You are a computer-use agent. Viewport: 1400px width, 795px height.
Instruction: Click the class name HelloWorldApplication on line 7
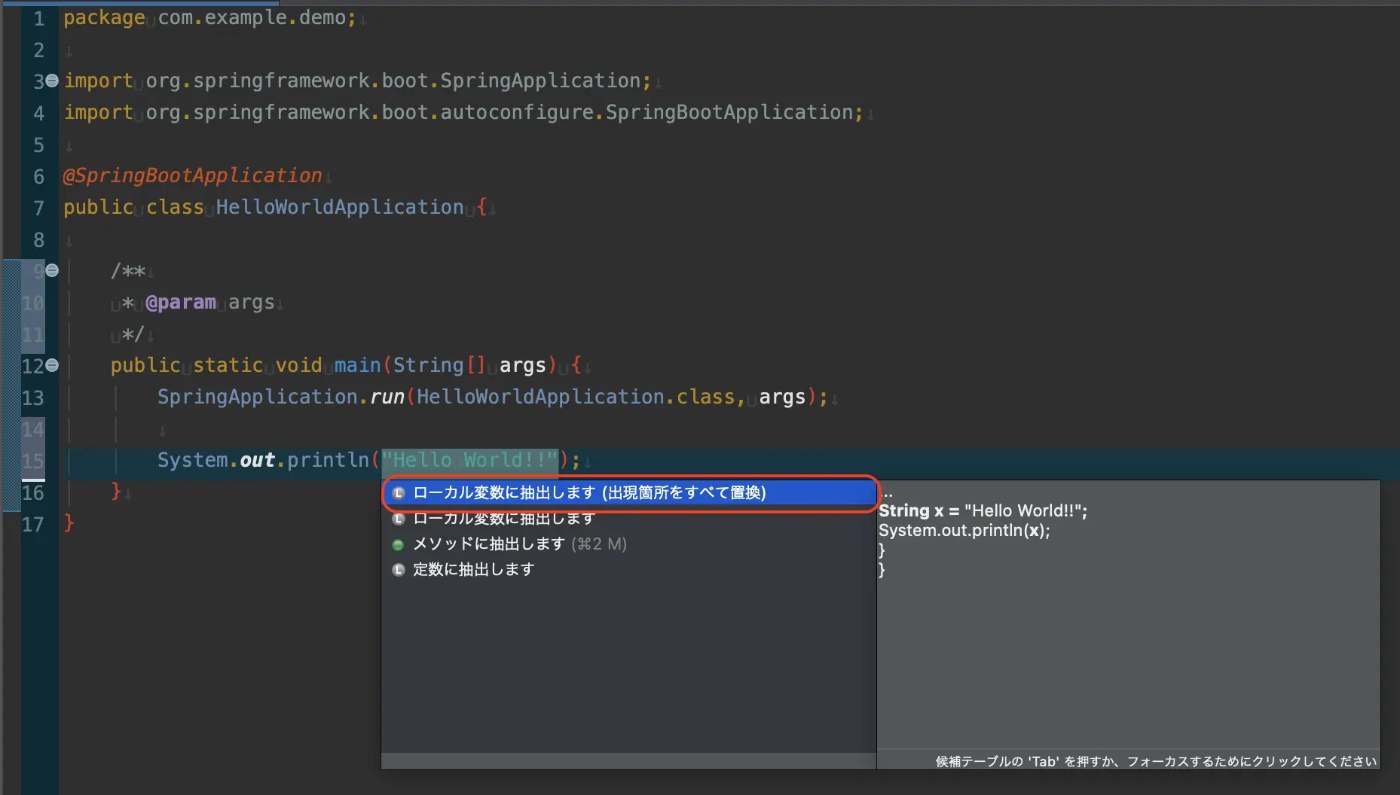click(x=340, y=207)
